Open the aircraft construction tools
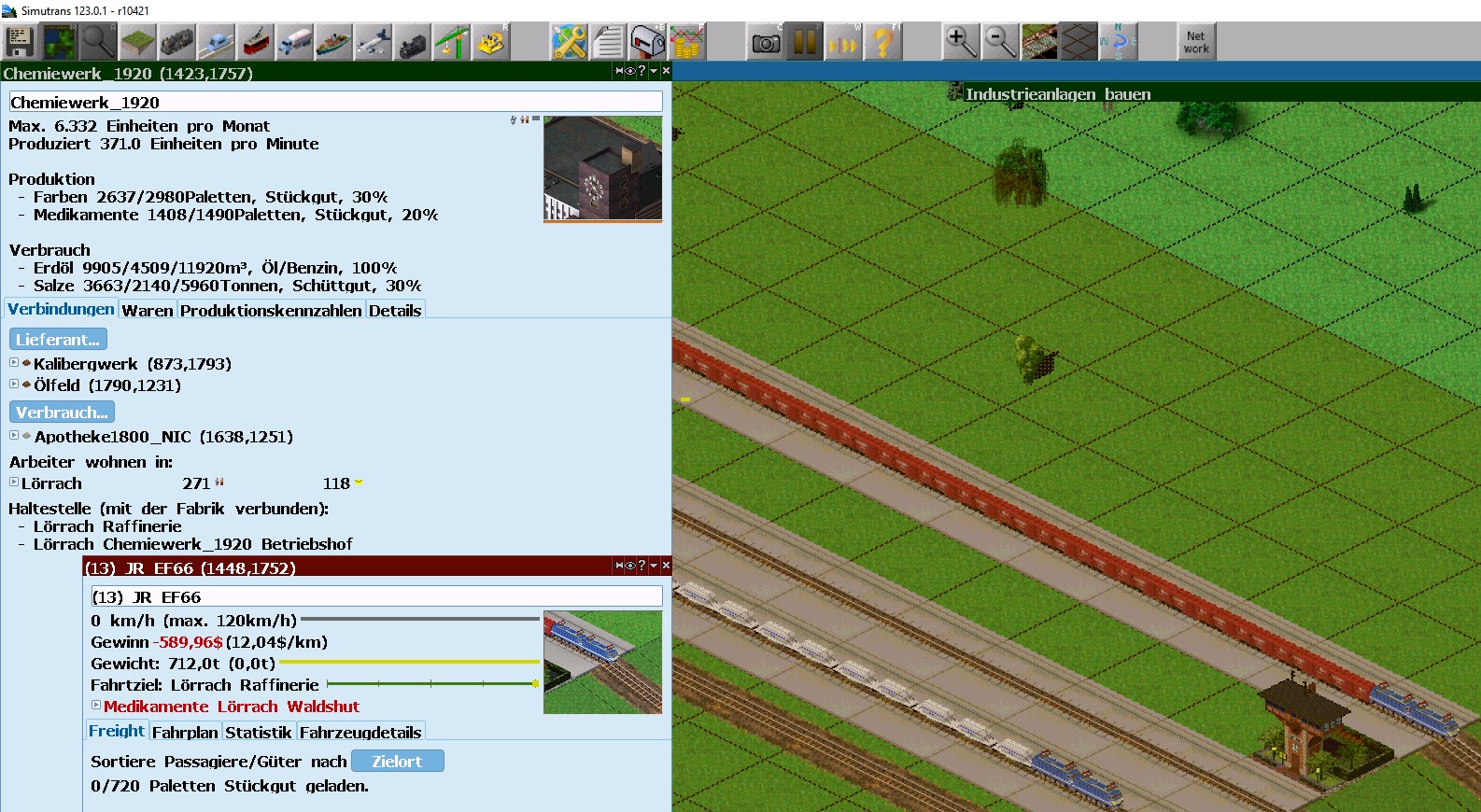 pyautogui.click(x=373, y=42)
